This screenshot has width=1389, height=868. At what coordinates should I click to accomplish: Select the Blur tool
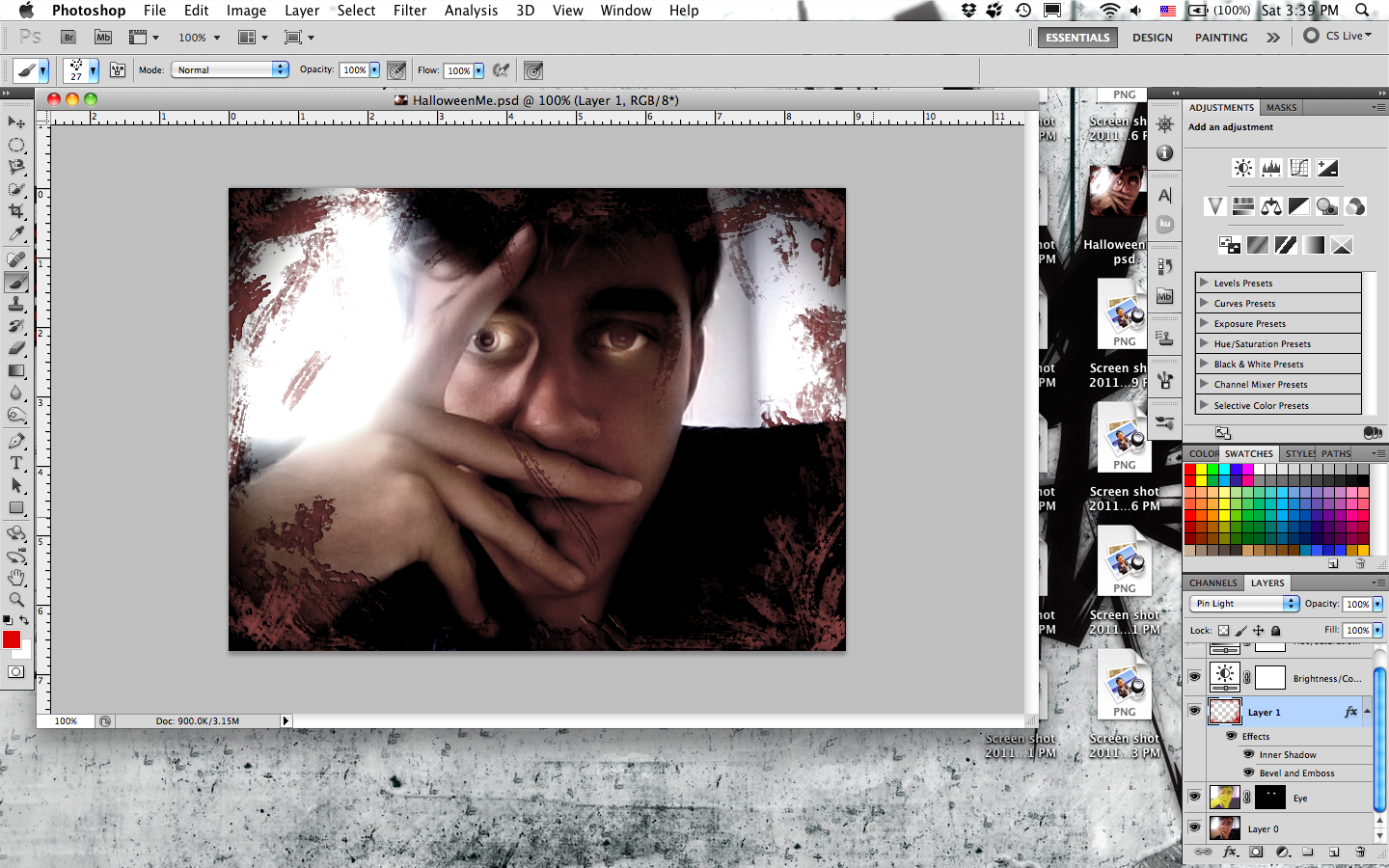16,393
